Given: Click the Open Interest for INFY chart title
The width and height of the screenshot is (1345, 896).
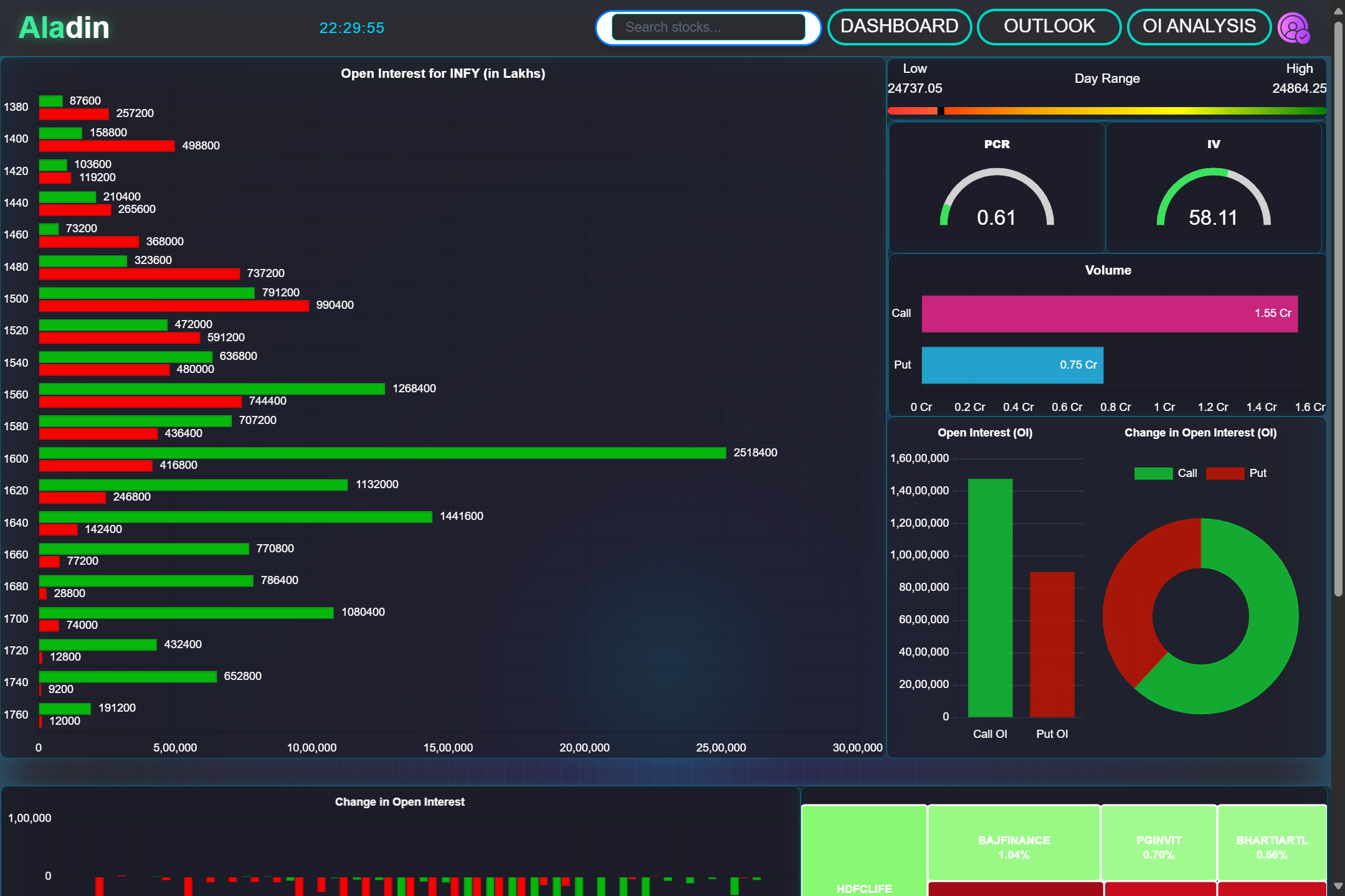Looking at the screenshot, I should [x=443, y=73].
